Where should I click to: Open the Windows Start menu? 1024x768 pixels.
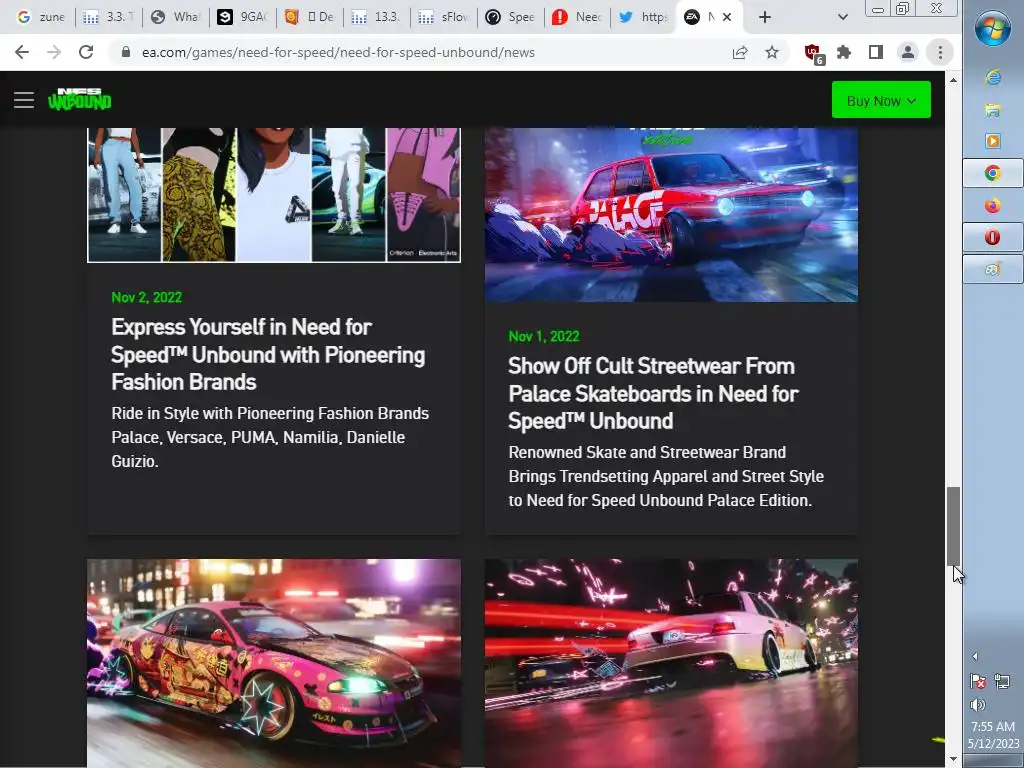[993, 29]
